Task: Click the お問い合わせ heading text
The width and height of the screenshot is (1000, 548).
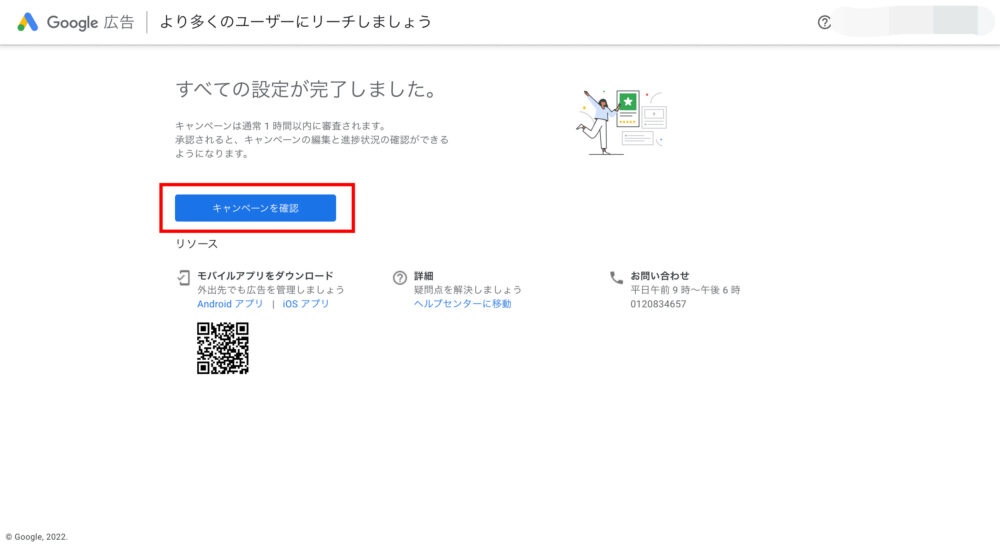Action: click(x=660, y=276)
